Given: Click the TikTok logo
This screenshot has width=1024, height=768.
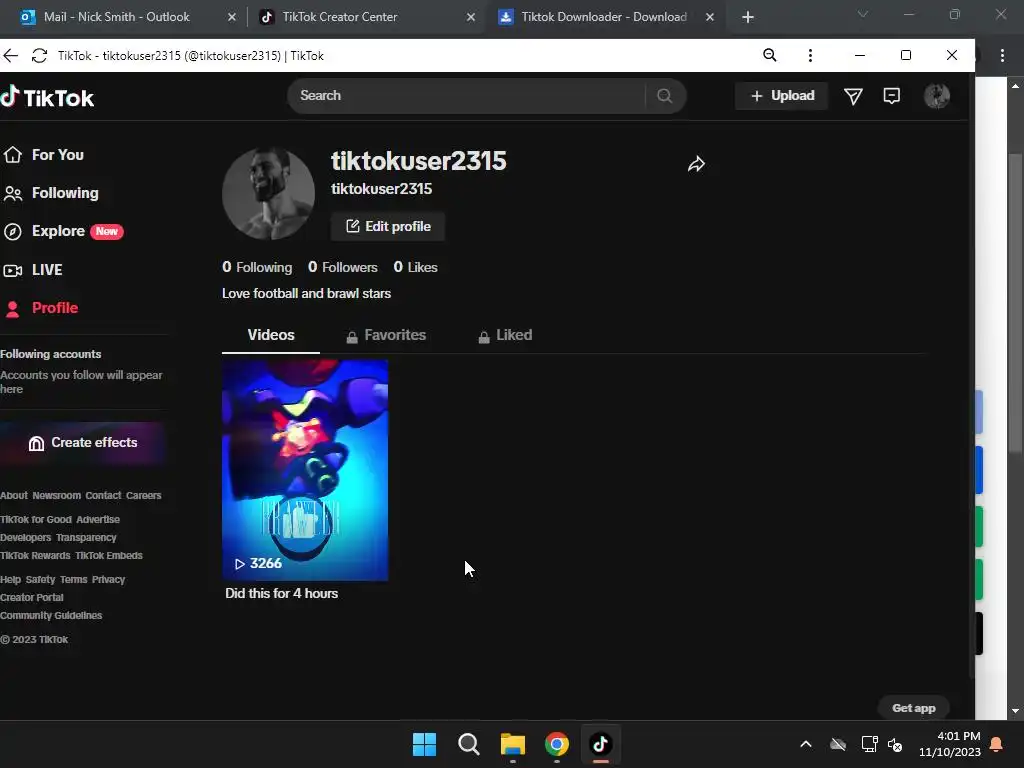Looking at the screenshot, I should (47, 97).
